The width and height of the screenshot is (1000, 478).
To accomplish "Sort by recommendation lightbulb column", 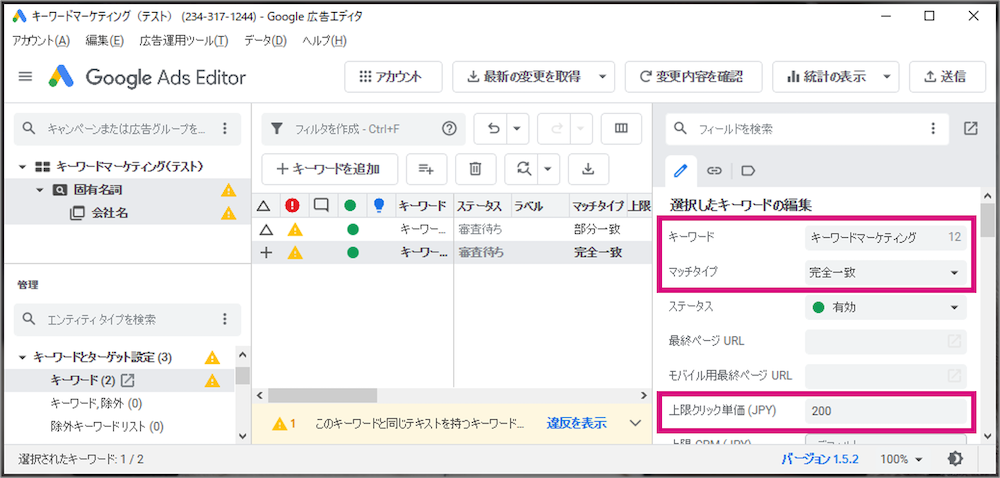I will pos(379,206).
